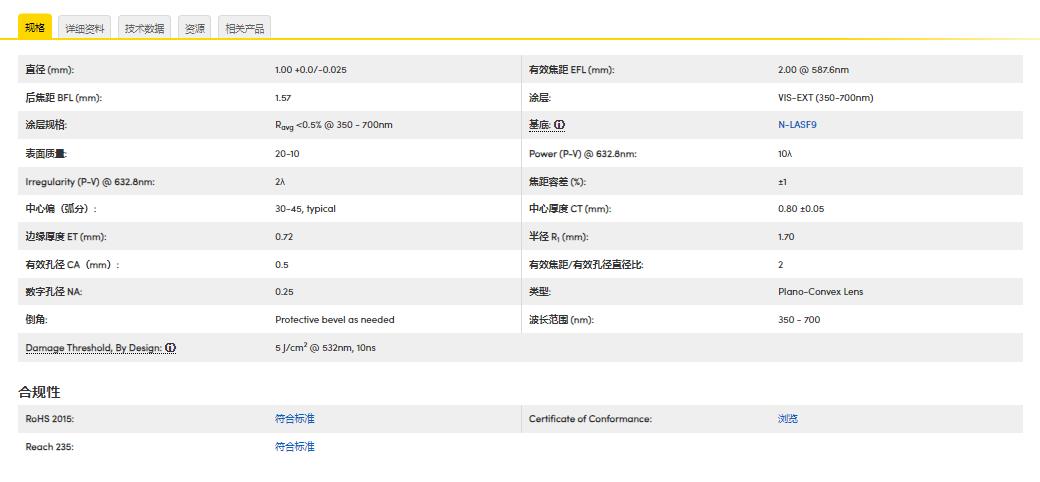Click the 30-45, typical centering value
This screenshot has width=1040, height=482.
click(305, 209)
